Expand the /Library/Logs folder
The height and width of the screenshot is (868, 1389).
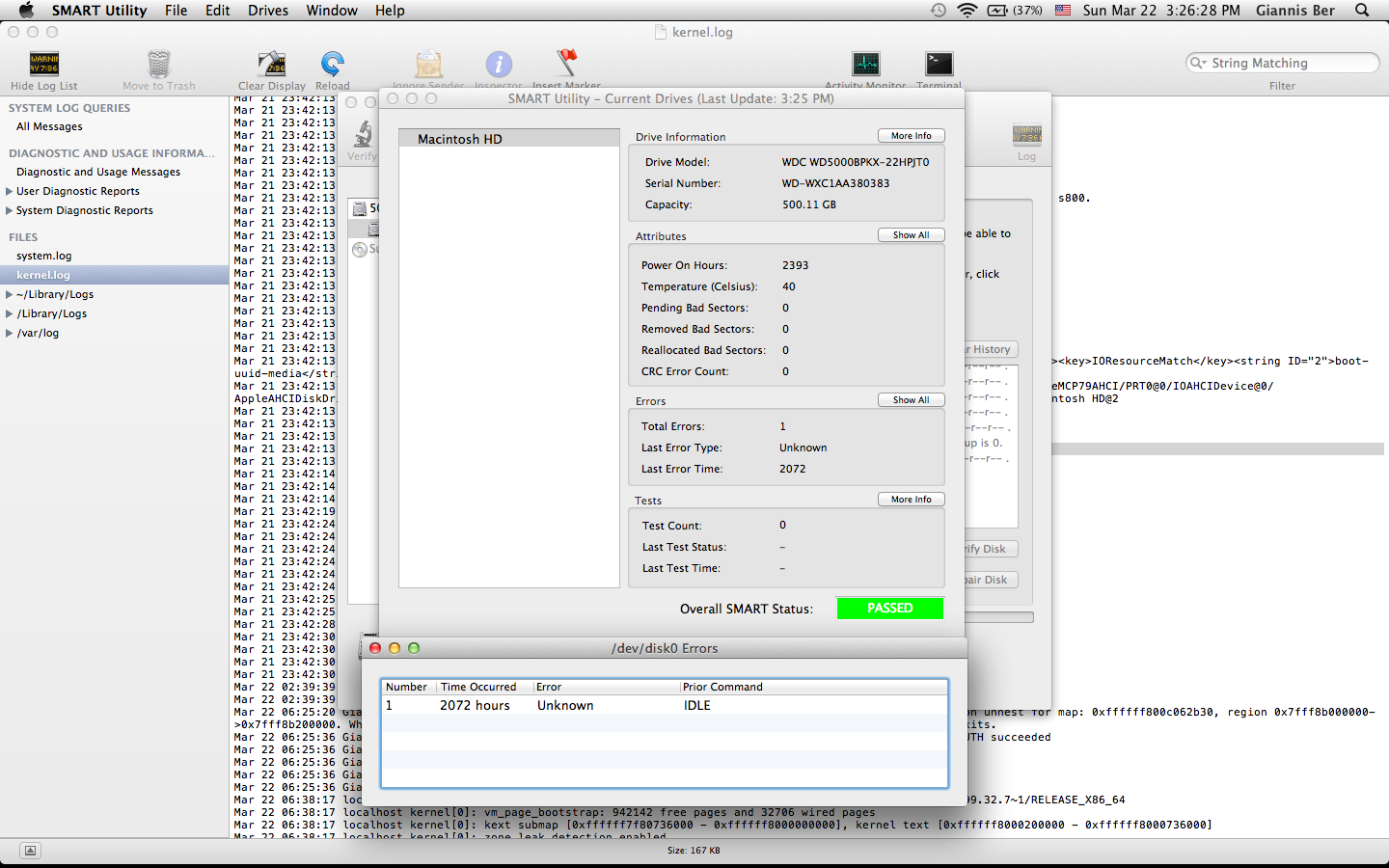[10, 313]
